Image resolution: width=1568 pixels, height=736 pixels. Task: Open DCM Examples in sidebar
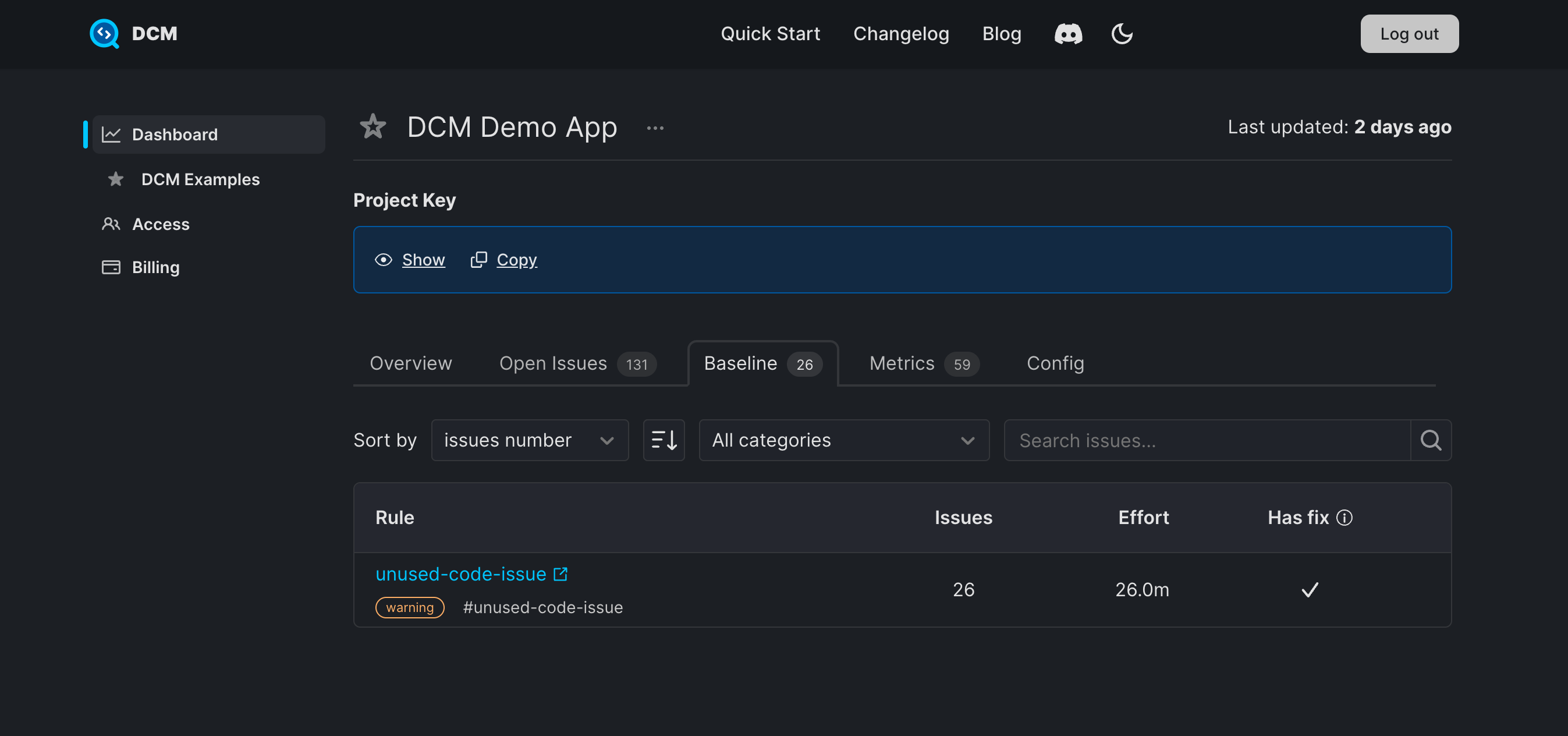[200, 179]
